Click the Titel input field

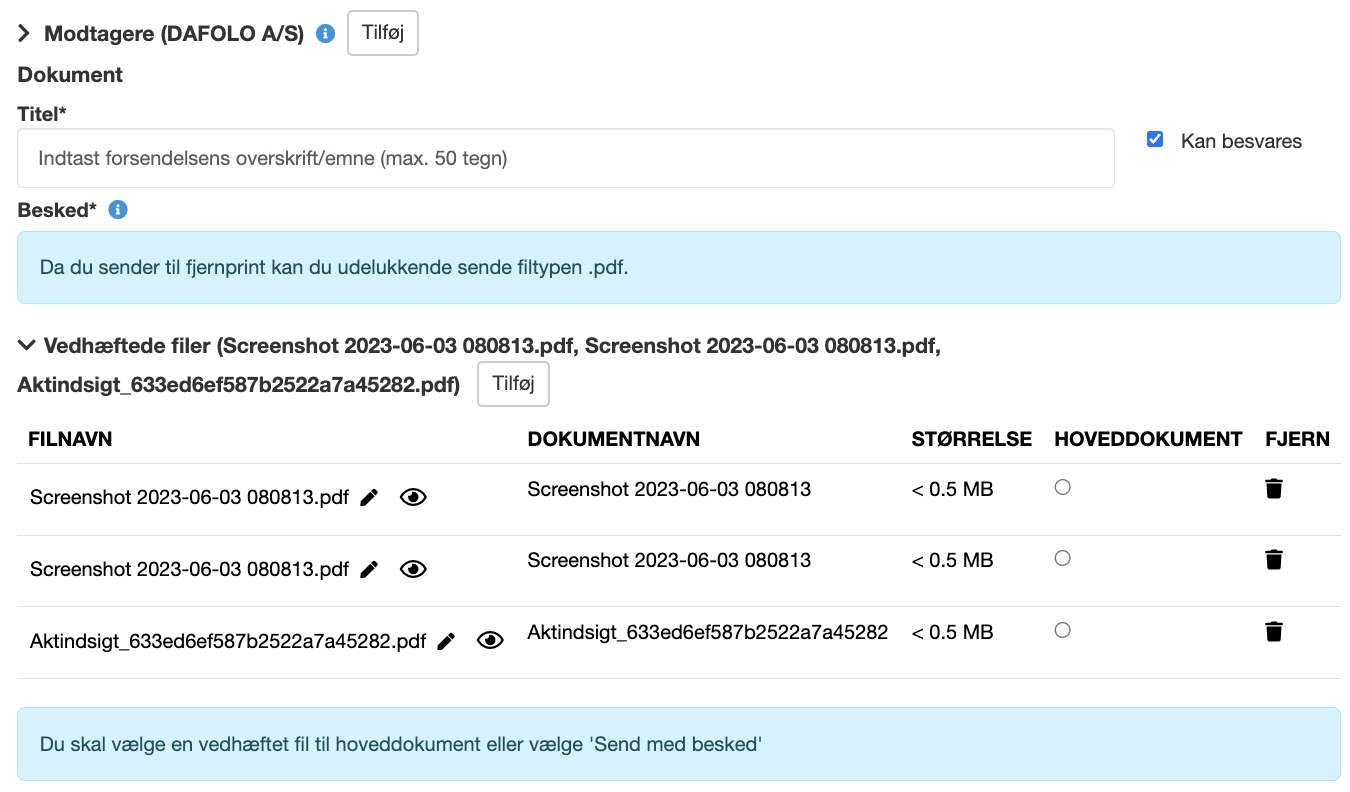[x=565, y=158]
